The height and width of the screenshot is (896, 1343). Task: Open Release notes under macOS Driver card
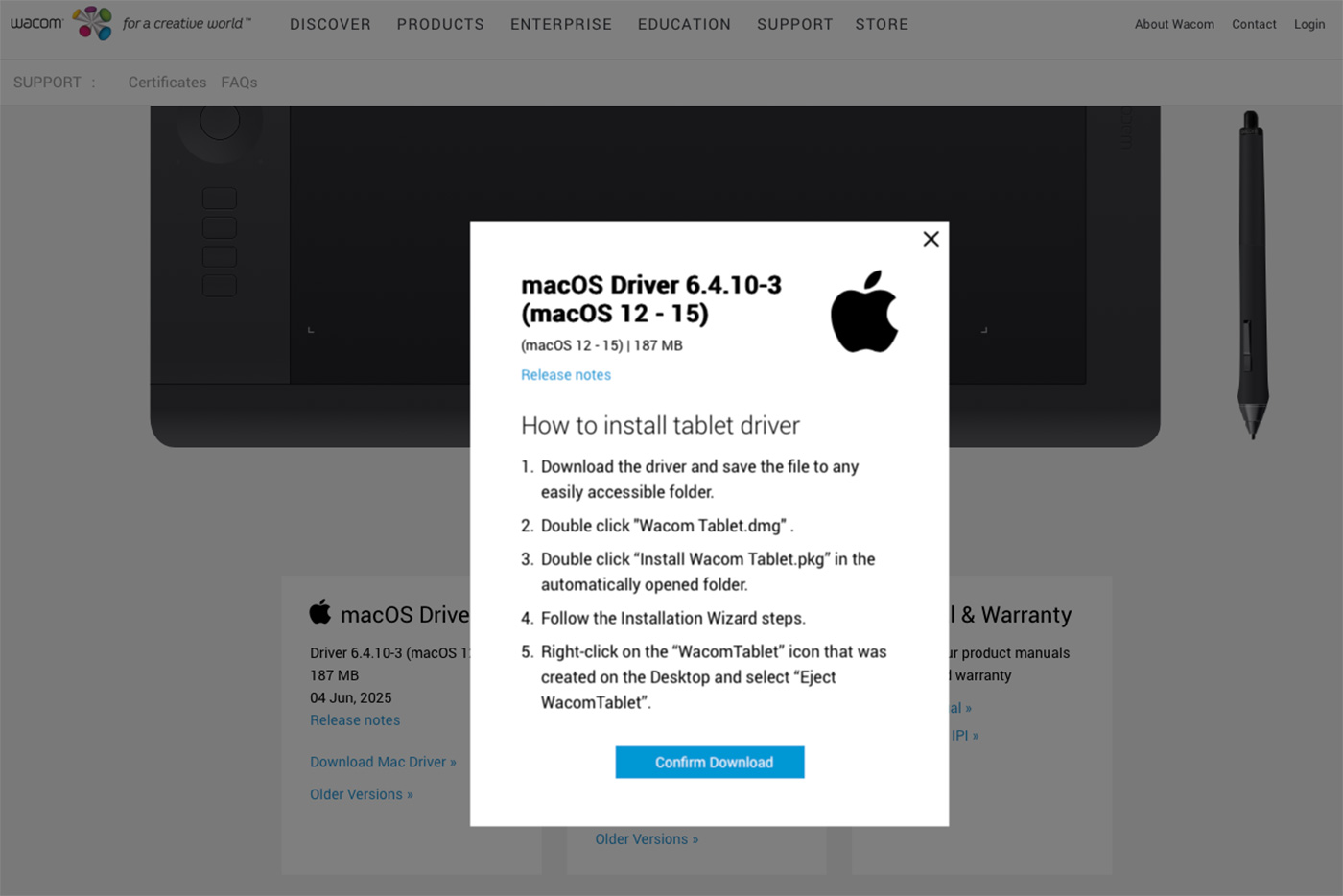355,720
